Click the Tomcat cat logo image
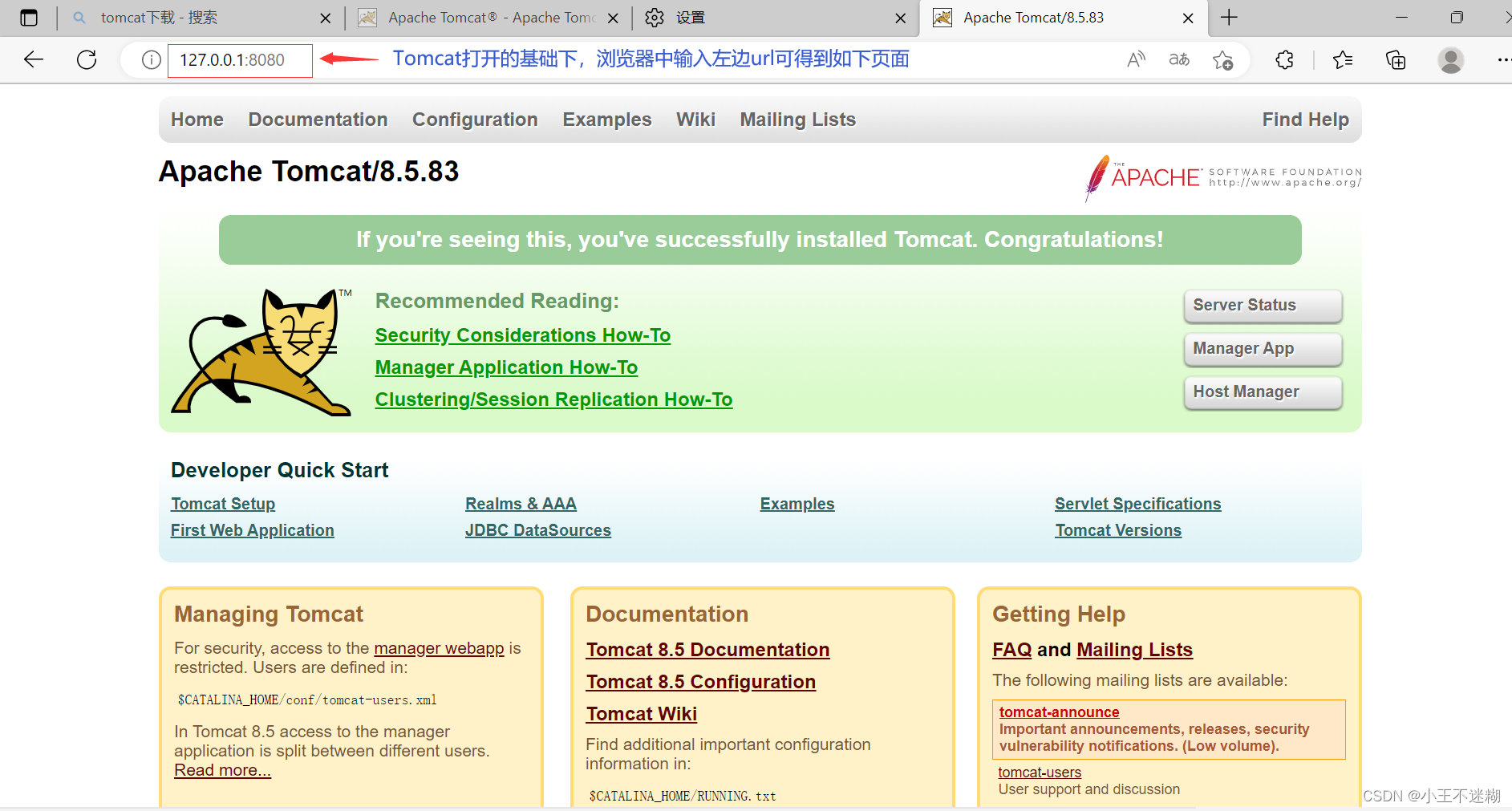This screenshot has width=1512, height=811. [x=262, y=351]
